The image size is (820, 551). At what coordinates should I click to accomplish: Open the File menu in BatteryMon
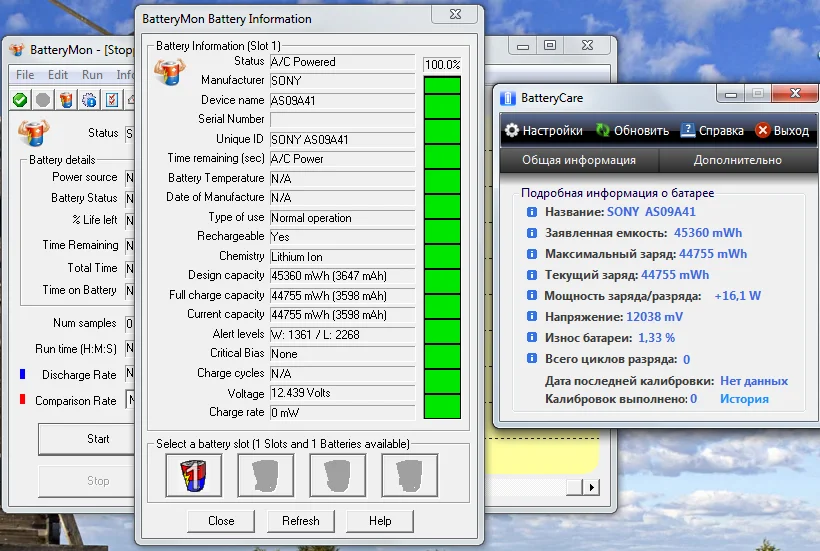25,75
